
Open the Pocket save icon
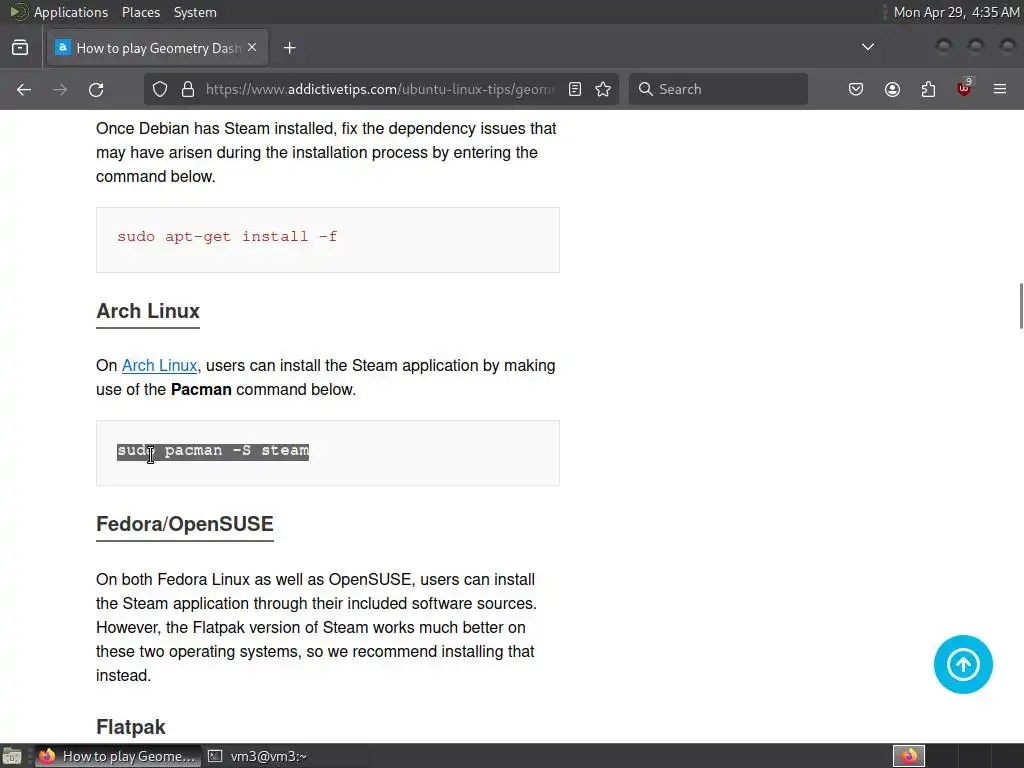pos(856,89)
